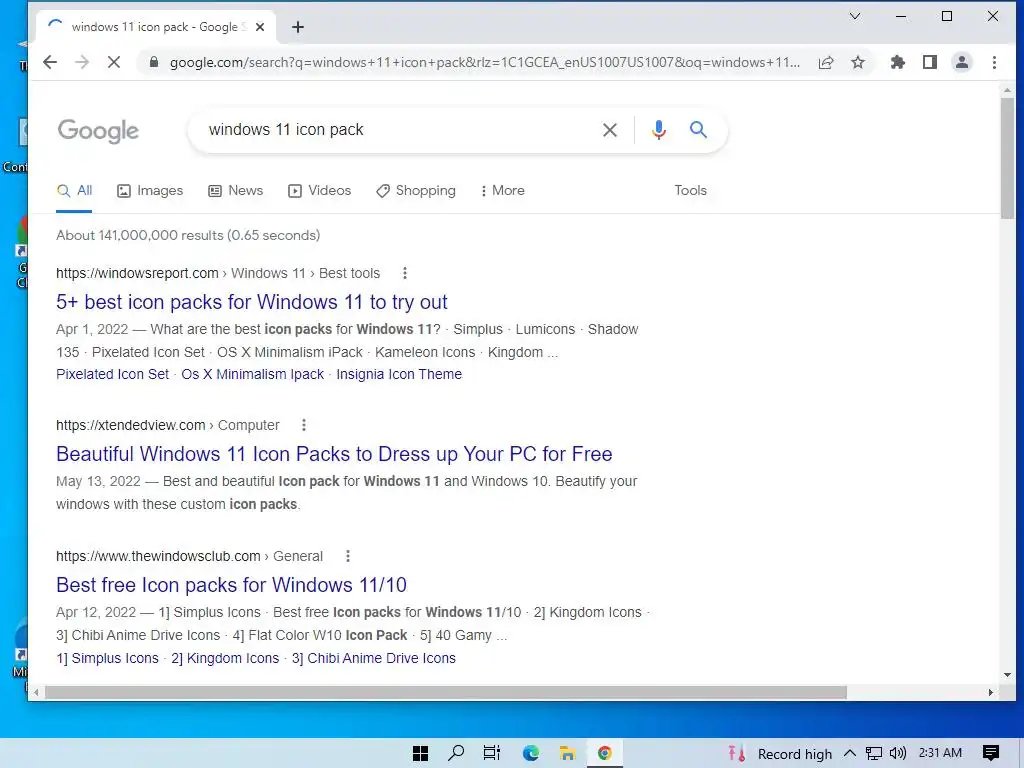
Task: Switch to News results
Action: tap(236, 191)
